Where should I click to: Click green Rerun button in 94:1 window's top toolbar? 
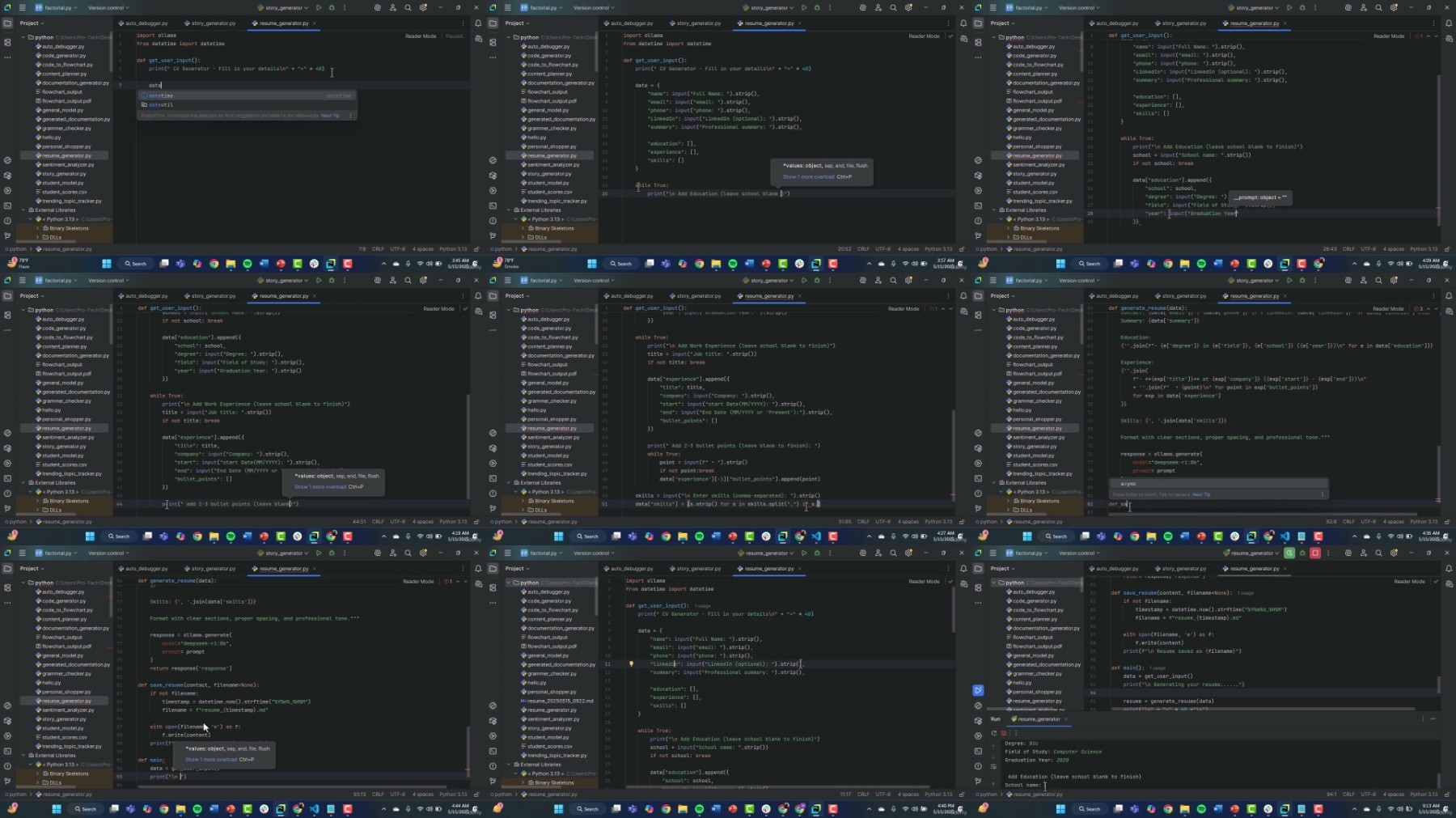pos(1289,553)
